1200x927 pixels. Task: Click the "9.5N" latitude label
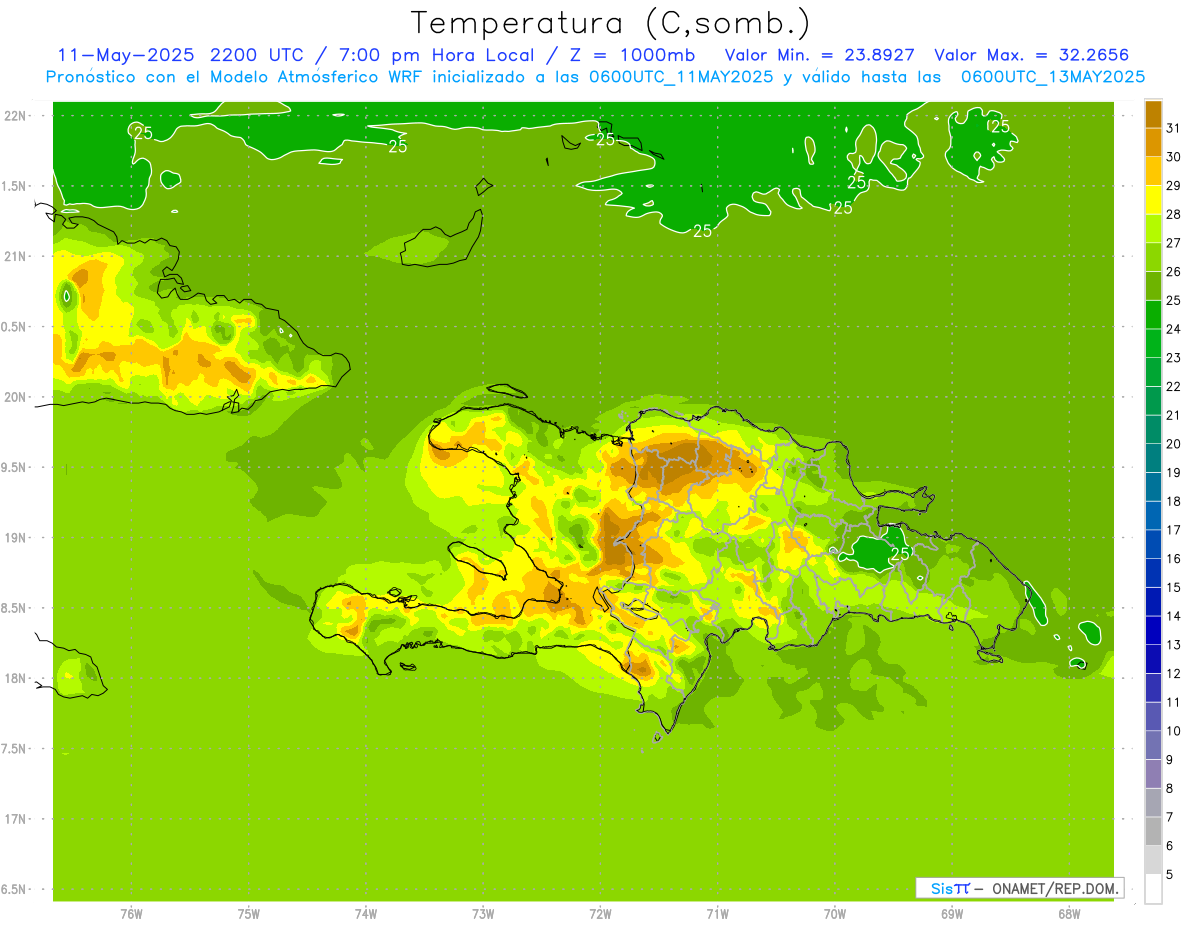point(14,468)
